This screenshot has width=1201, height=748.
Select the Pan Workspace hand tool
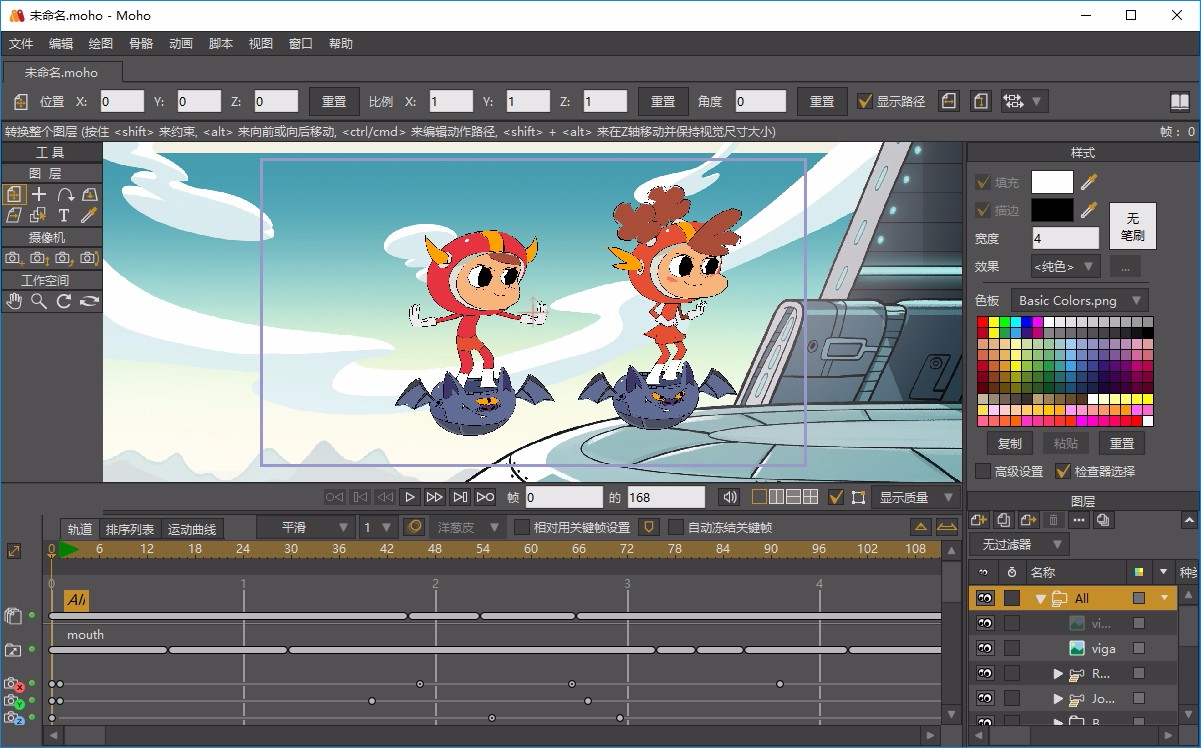click(14, 301)
